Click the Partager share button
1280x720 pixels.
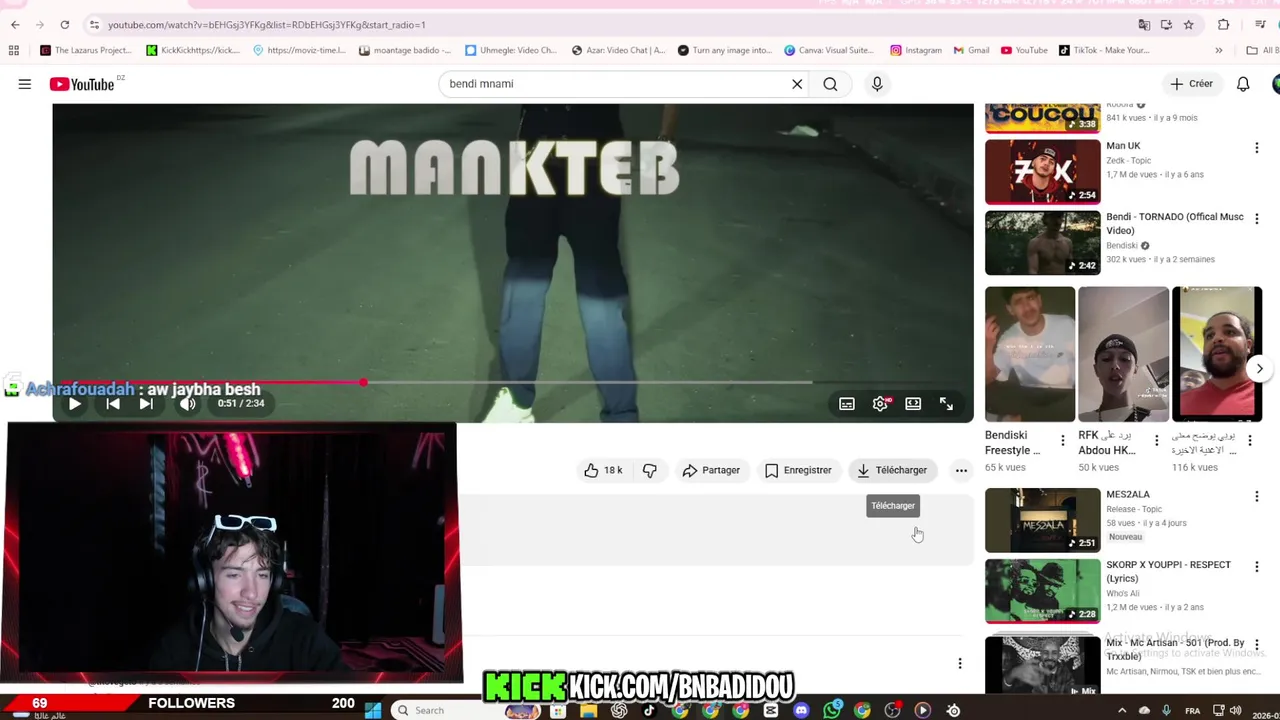pyautogui.click(x=711, y=470)
